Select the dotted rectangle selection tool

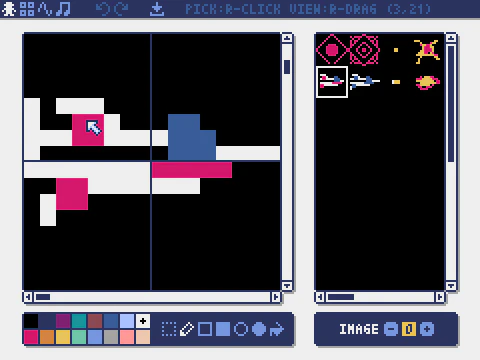pyautogui.click(x=169, y=329)
